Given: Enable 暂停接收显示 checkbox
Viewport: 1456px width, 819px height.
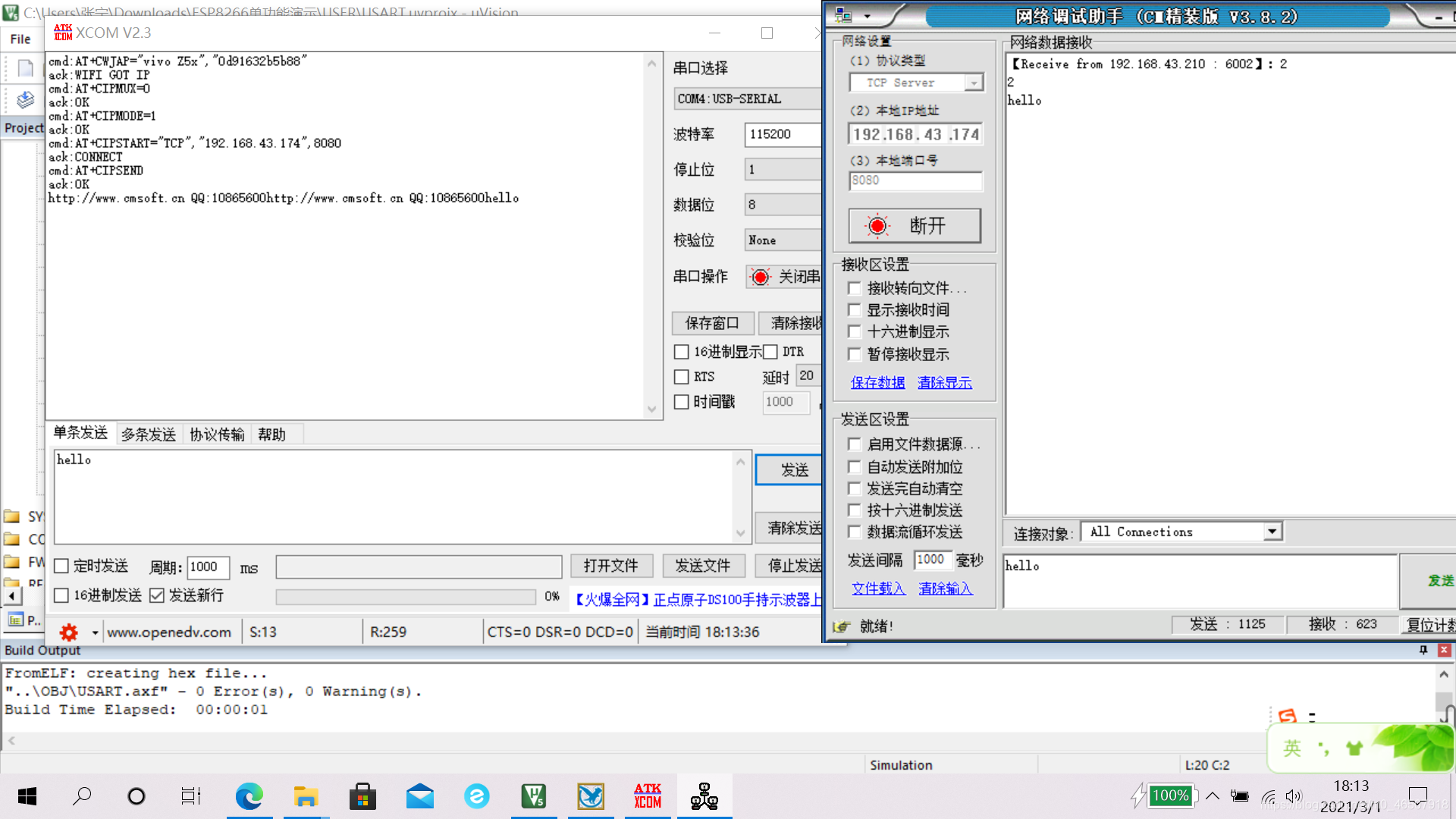Looking at the screenshot, I should point(855,354).
